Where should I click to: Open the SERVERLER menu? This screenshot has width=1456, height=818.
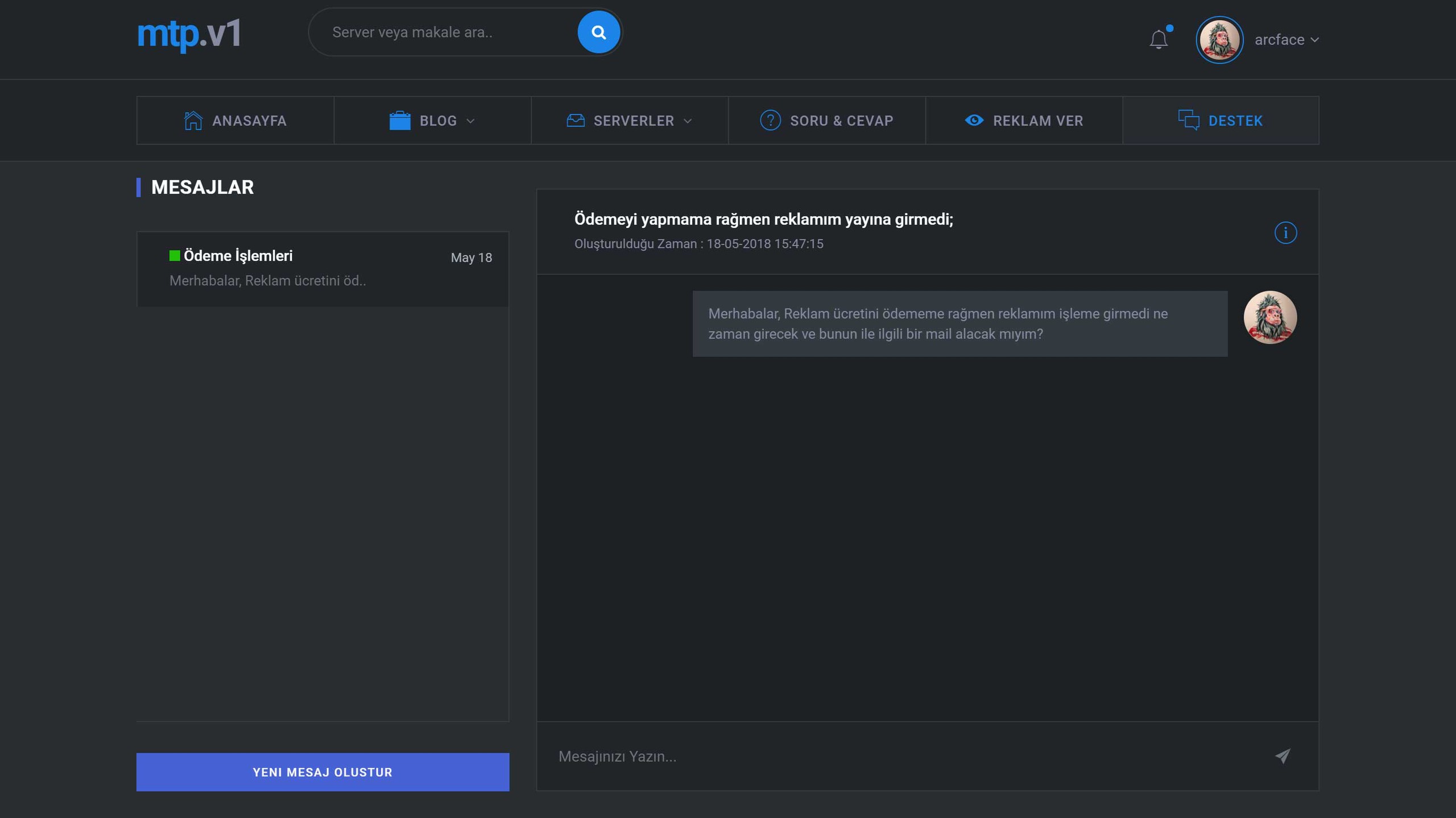[x=630, y=121]
